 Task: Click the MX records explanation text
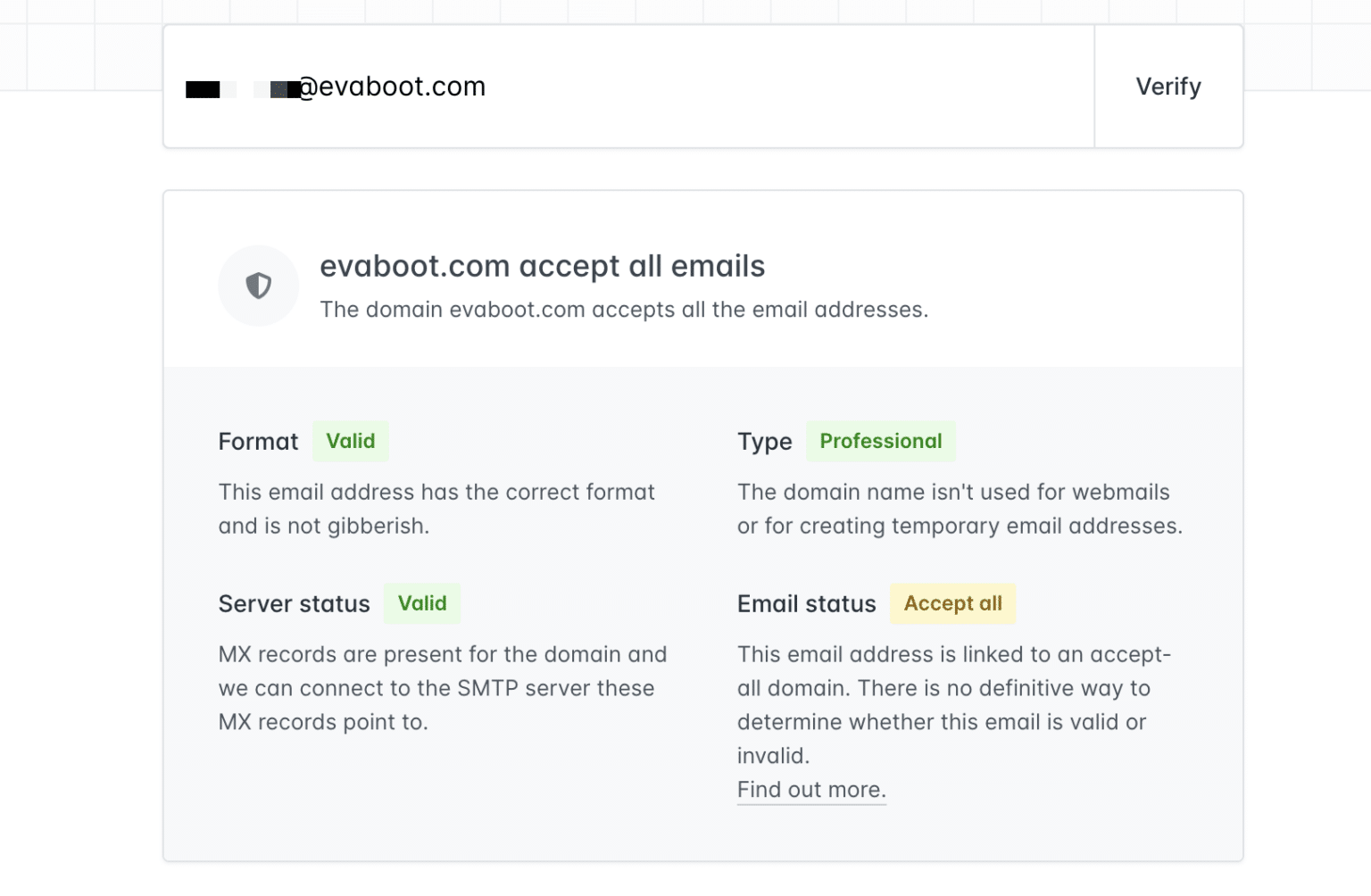pyautogui.click(x=442, y=688)
